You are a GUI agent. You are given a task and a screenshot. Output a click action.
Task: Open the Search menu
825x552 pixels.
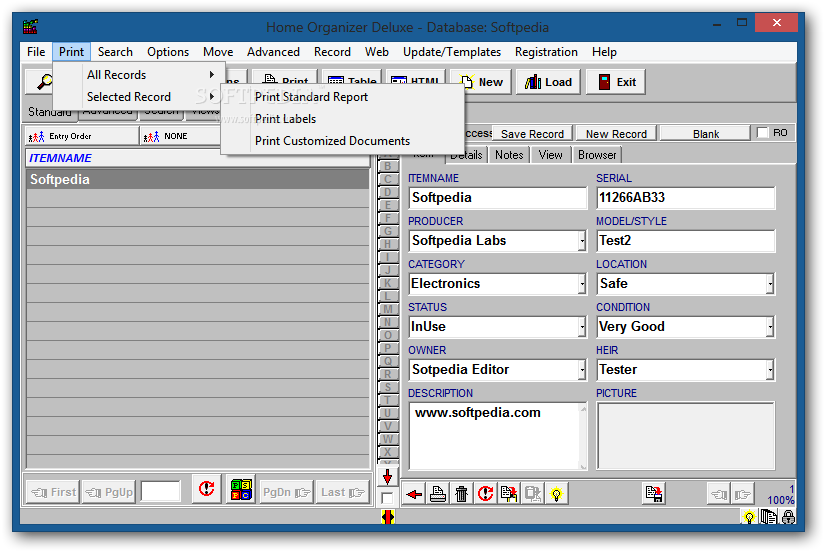point(115,52)
